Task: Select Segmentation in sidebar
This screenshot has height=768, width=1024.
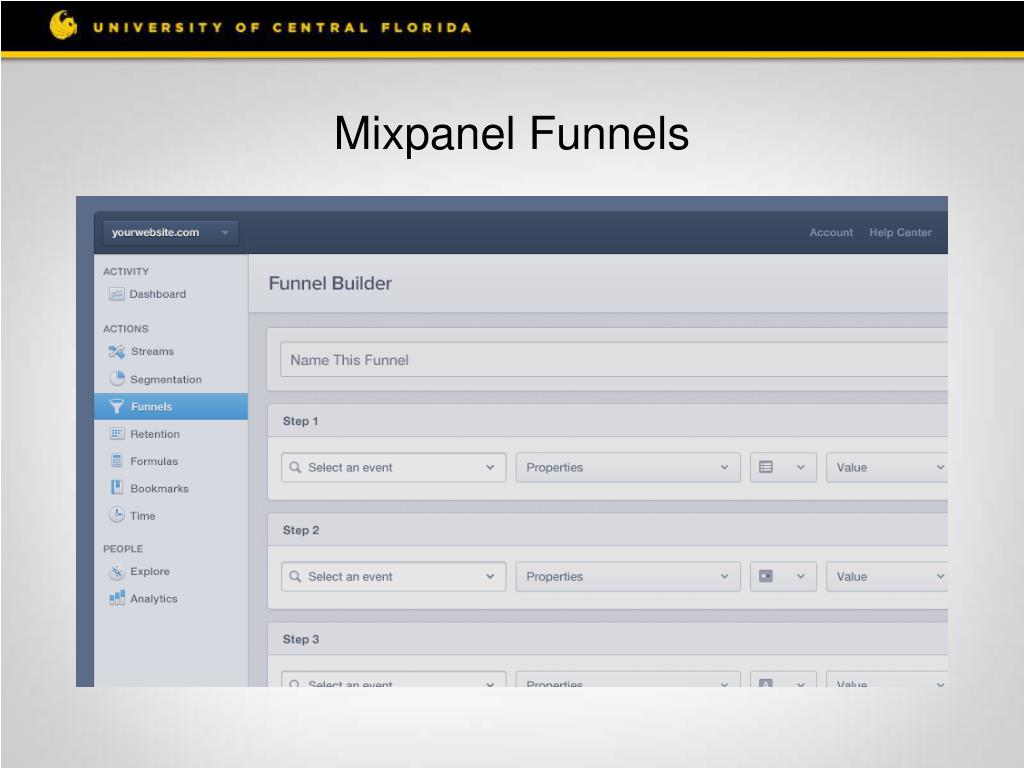Action: (171, 379)
